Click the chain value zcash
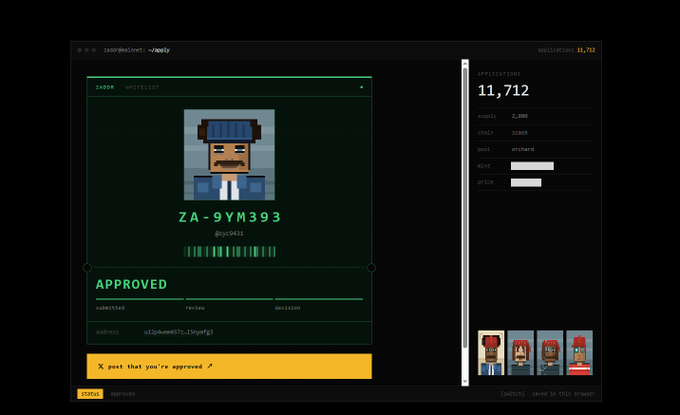The image size is (680, 415). point(520,133)
